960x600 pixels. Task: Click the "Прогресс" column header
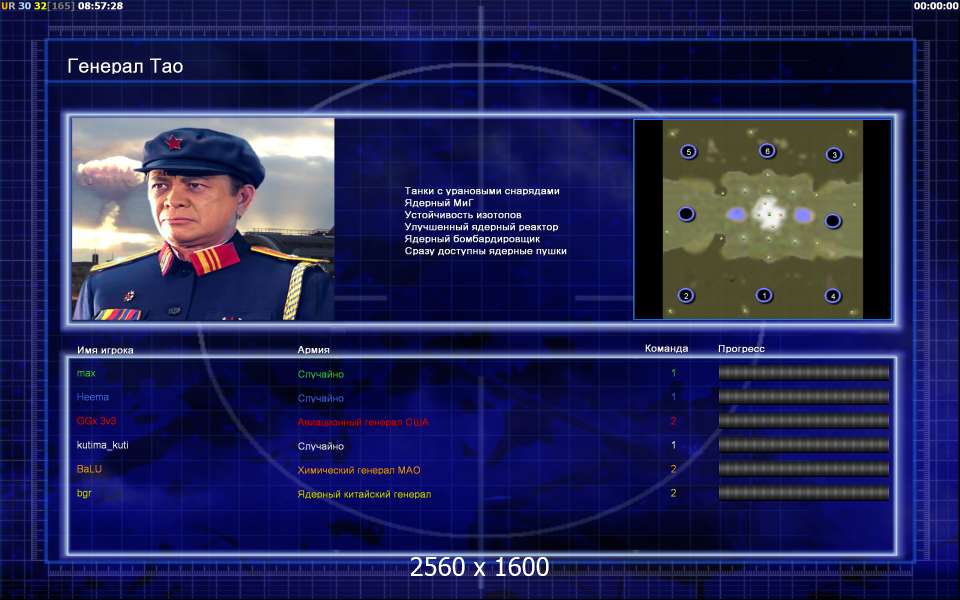(x=741, y=348)
